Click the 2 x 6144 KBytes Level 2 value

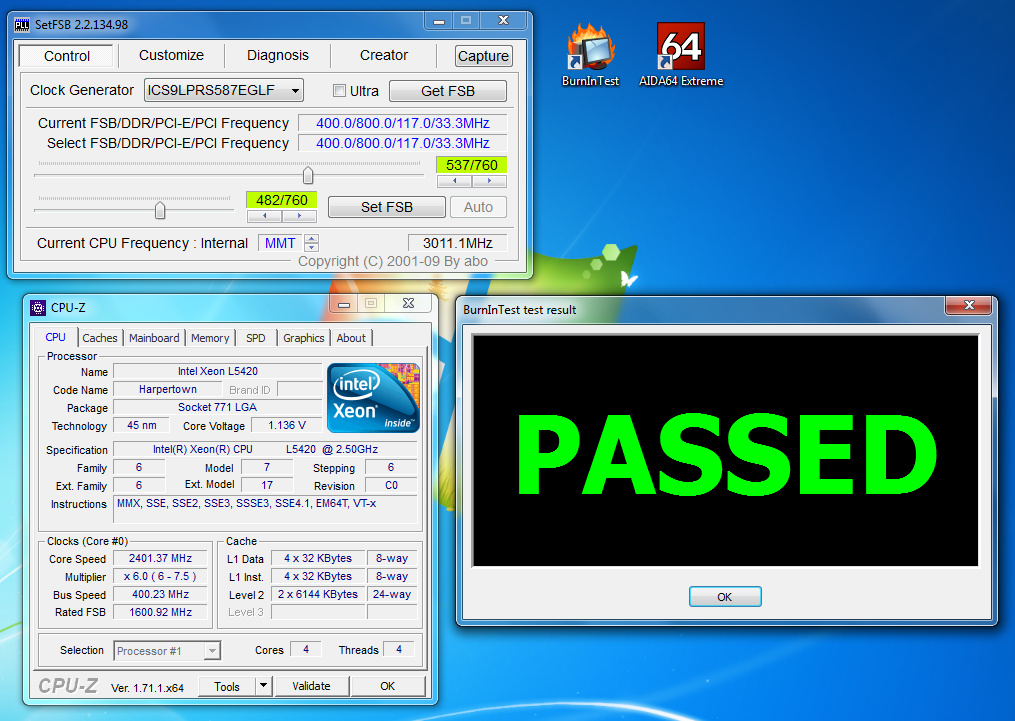pos(318,594)
